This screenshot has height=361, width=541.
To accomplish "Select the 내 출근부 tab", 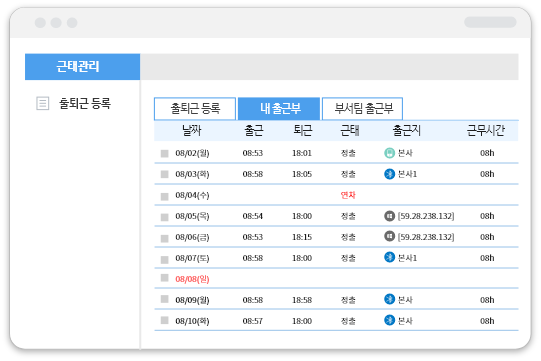I will [279, 109].
